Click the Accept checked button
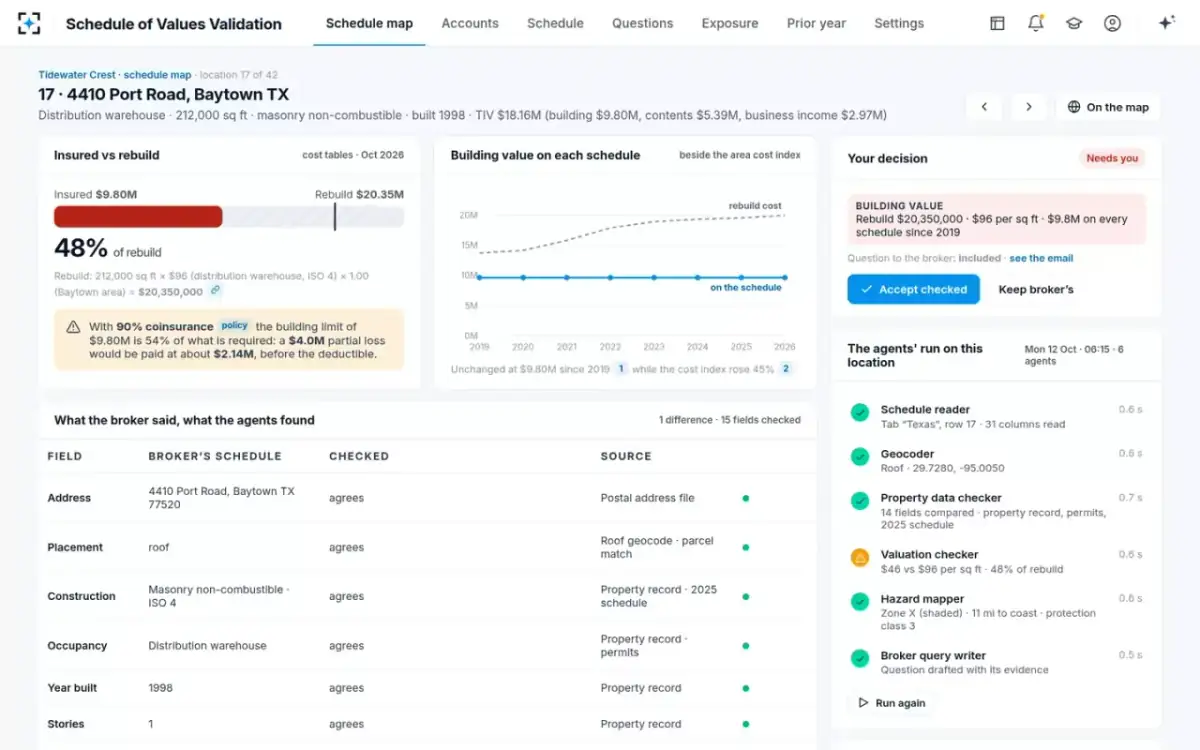The width and height of the screenshot is (1200, 750). tap(913, 290)
